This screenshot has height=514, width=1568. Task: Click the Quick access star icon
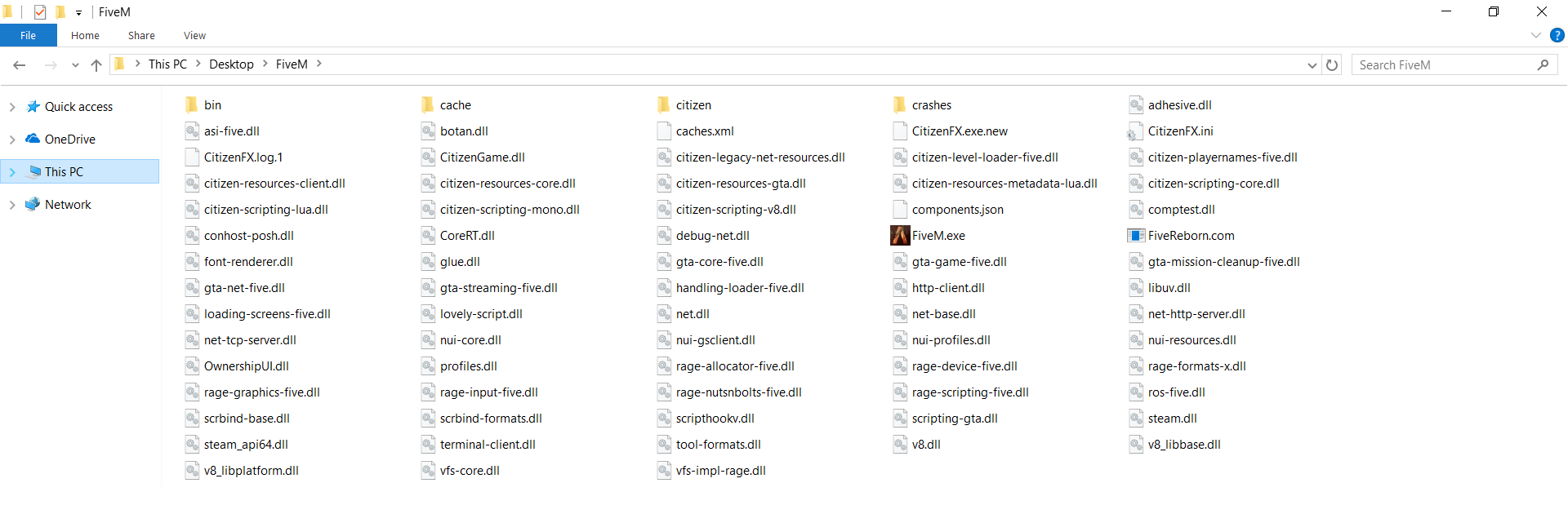tap(33, 107)
